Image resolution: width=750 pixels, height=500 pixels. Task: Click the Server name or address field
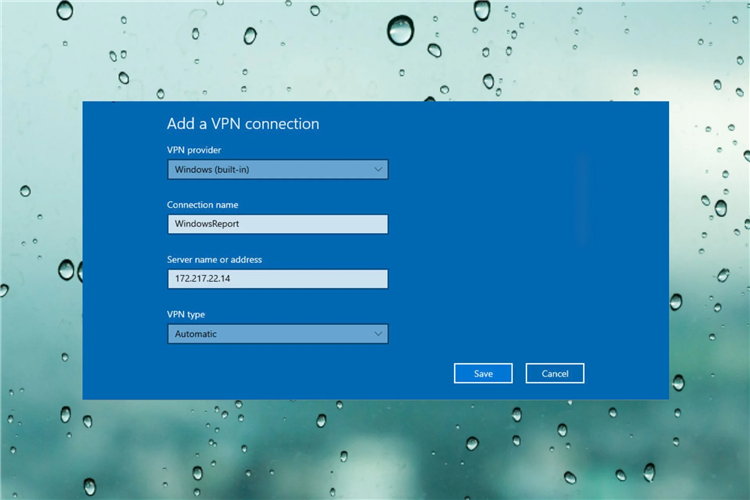point(277,279)
